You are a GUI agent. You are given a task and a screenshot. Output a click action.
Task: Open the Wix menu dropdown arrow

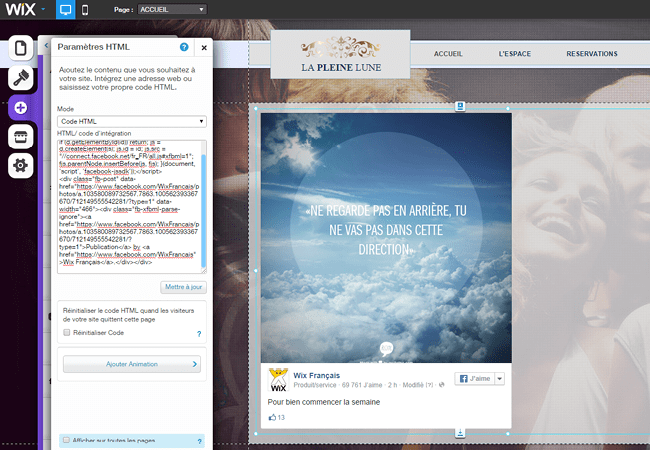coord(43,9)
